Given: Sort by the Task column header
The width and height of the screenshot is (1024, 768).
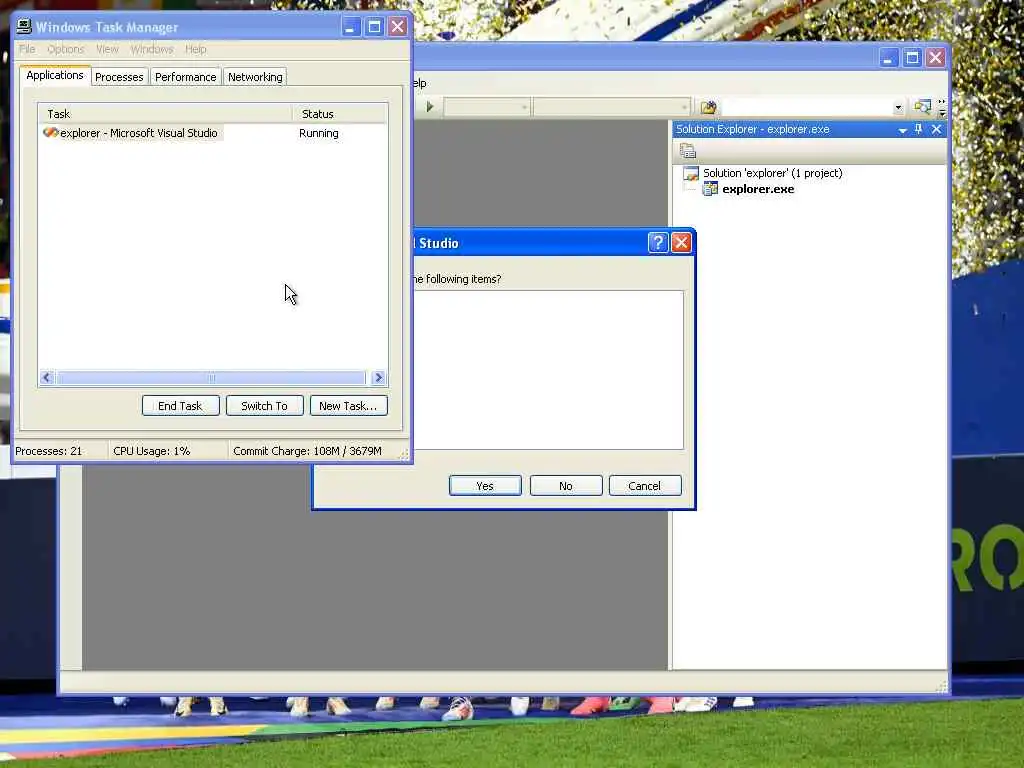Looking at the screenshot, I should 165,114.
